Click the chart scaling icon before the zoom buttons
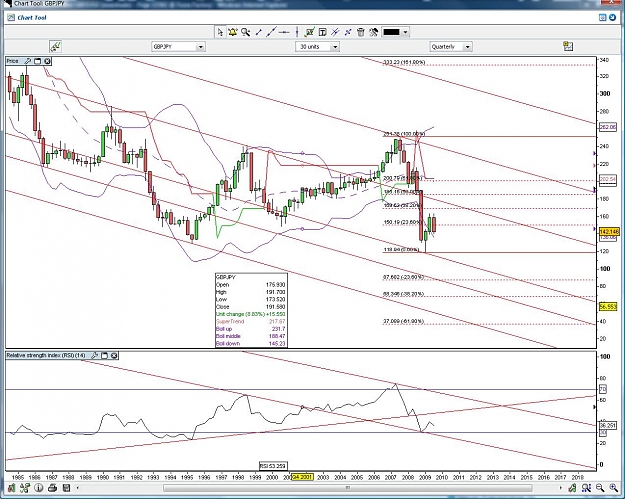The height and width of the screenshot is (499, 625). click(572, 487)
